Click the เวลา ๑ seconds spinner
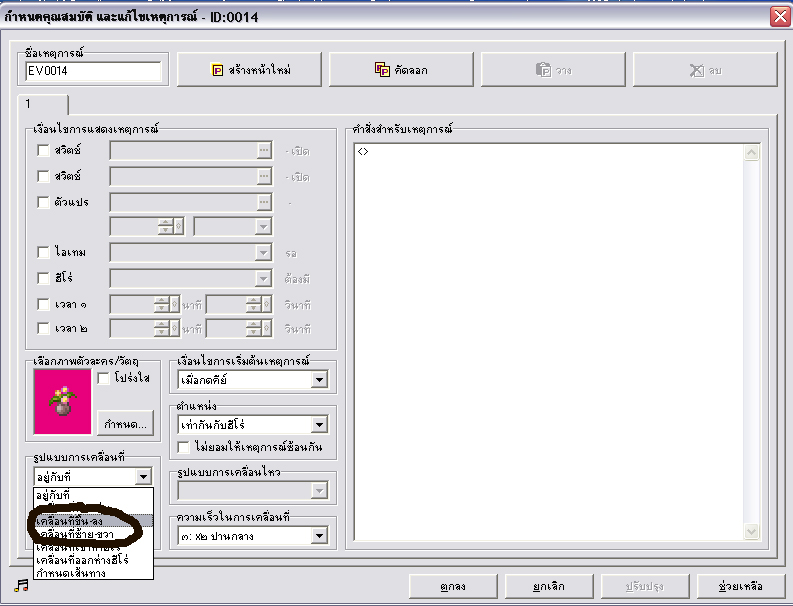 254,305
